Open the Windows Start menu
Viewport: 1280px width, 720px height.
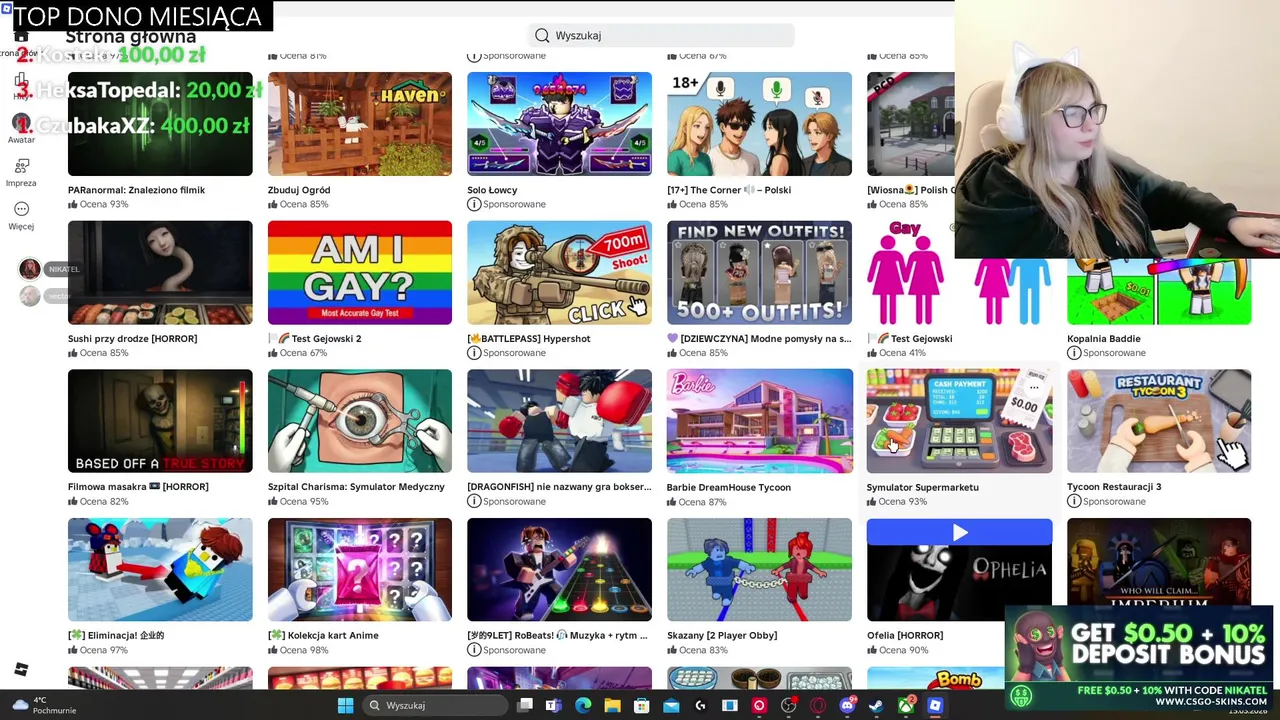point(345,705)
